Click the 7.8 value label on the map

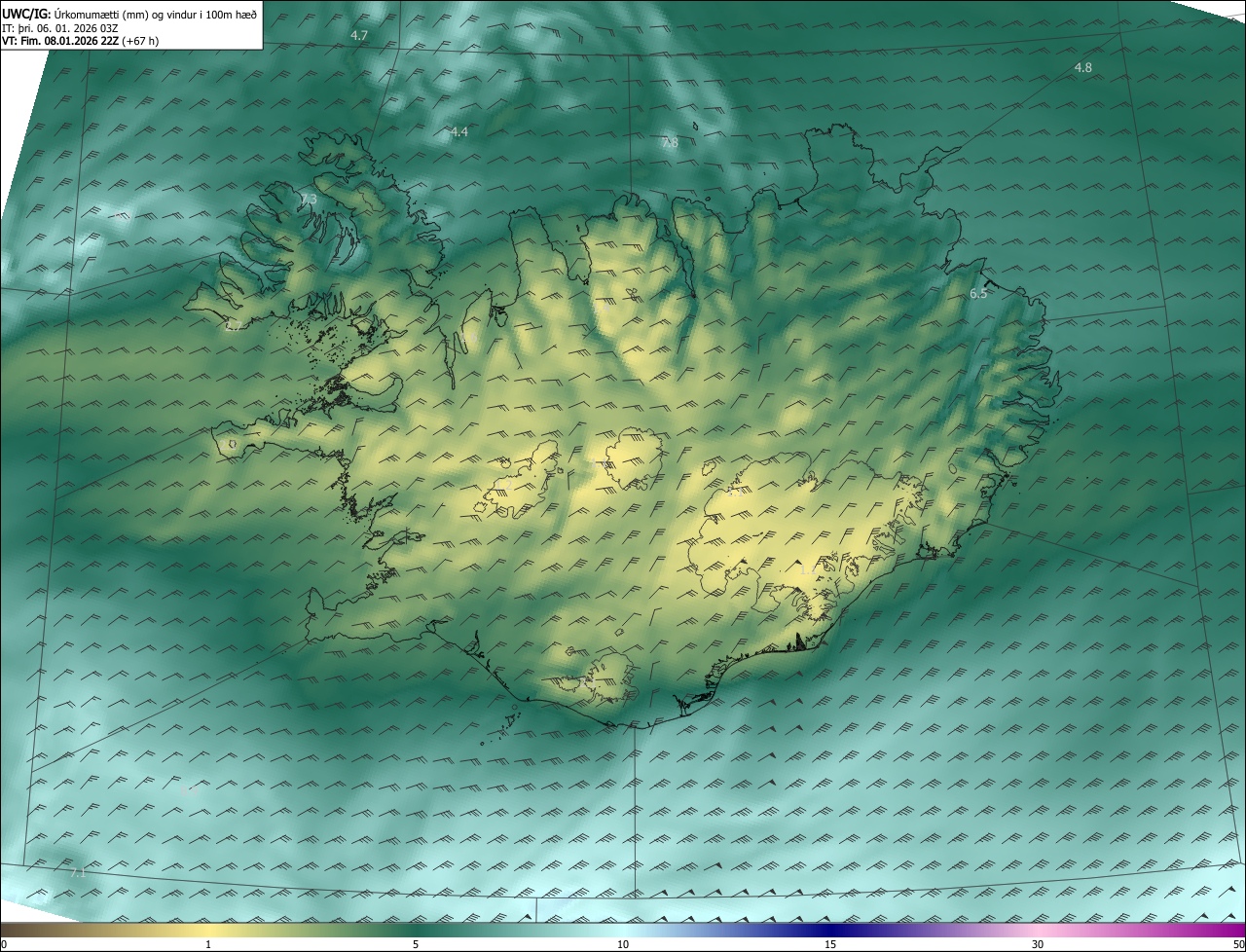pos(670,142)
